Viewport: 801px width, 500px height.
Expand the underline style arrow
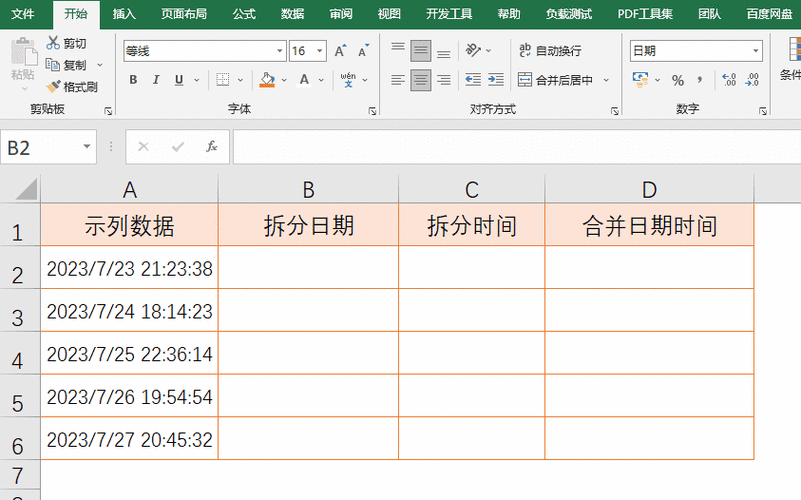(197, 80)
